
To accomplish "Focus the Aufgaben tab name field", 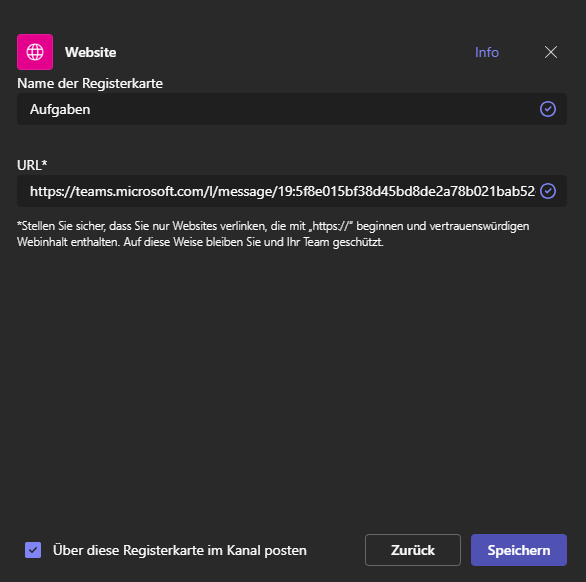I will 292,109.
